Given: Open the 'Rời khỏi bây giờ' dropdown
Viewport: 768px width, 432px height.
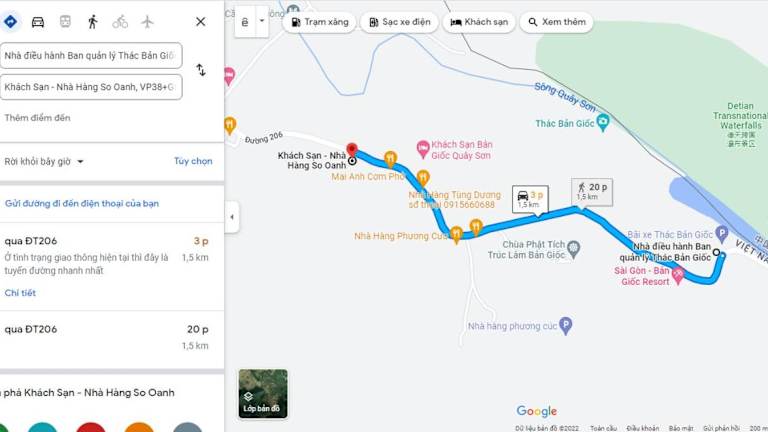Looking at the screenshot, I should pyautogui.click(x=44, y=161).
